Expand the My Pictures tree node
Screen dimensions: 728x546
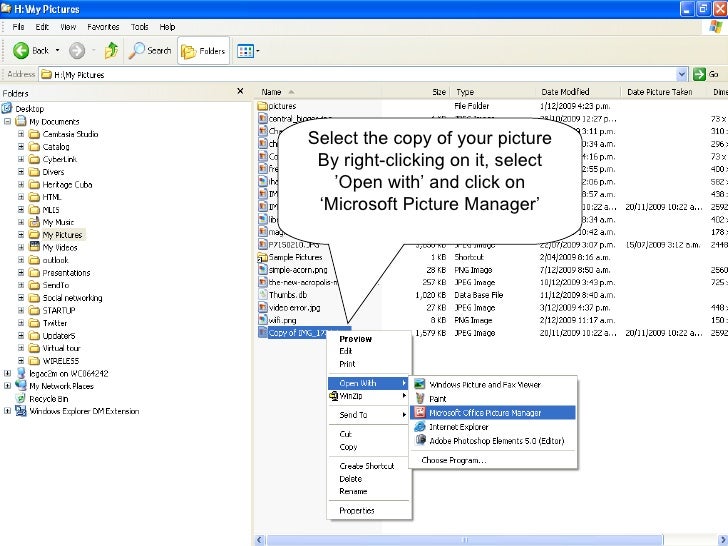[x=21, y=235]
